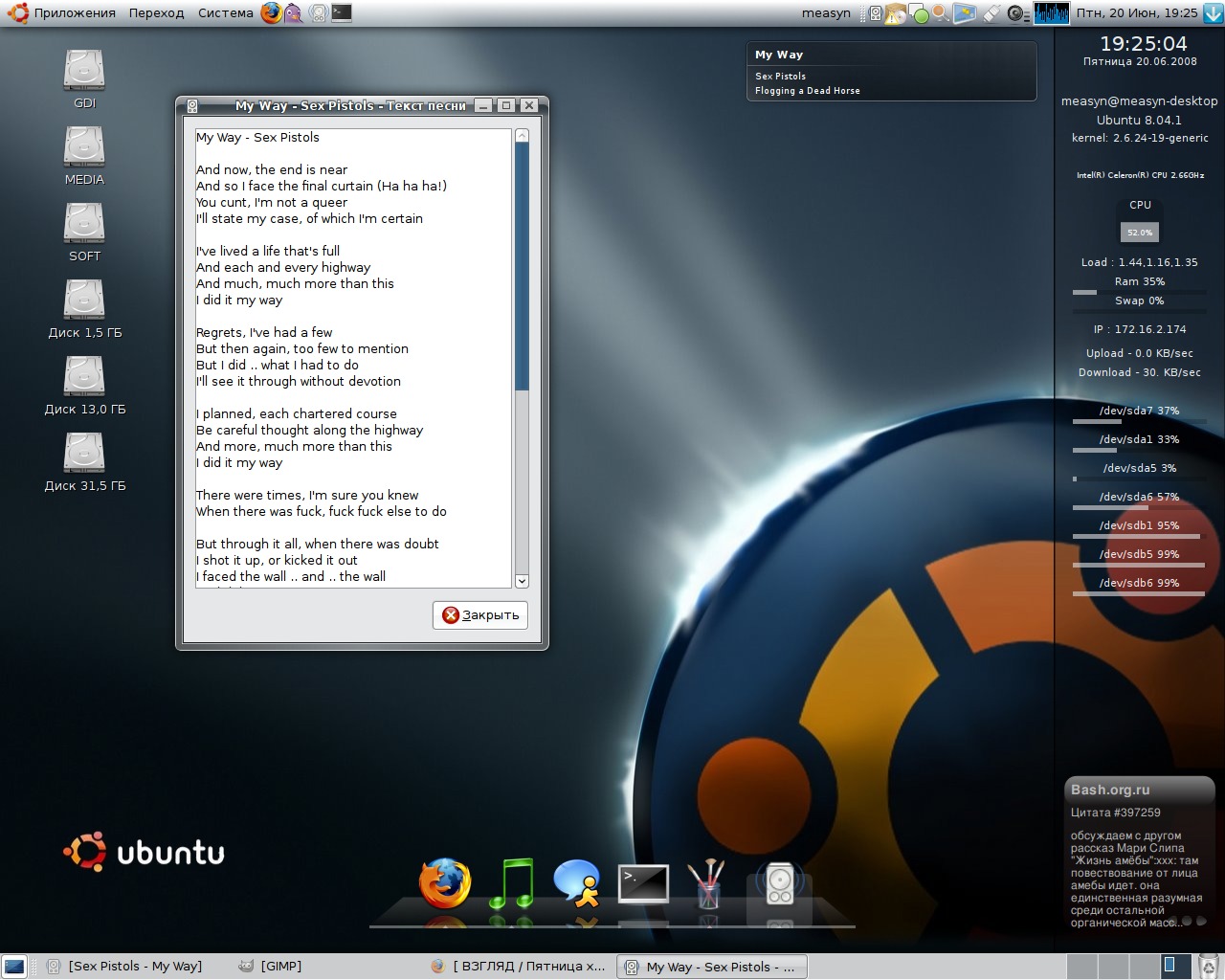1225x980 pixels.
Task: Click the 'IP : 172.16.2.174' line
Action: (x=1140, y=329)
